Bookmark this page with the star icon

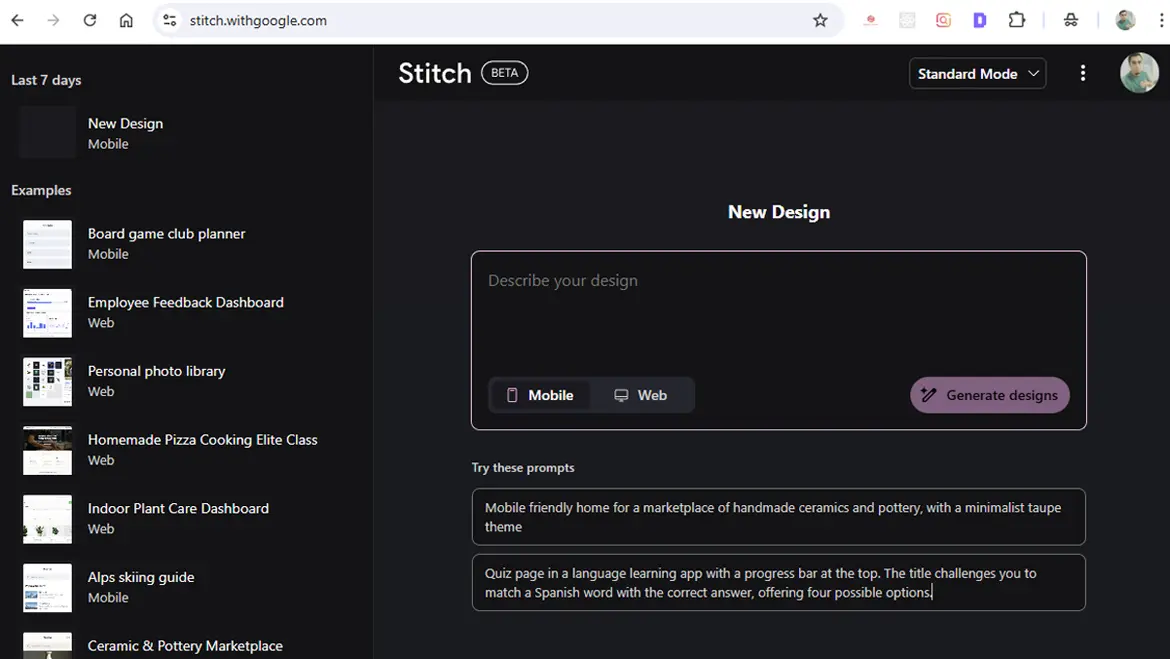pos(820,20)
